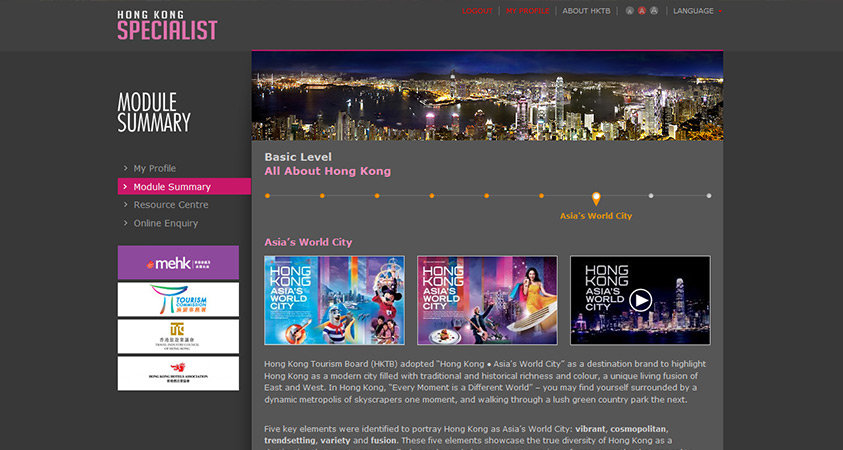Select the small font size icon
The image size is (843, 450).
629,11
